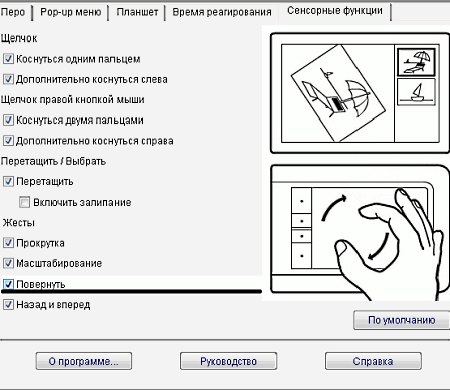450x390 pixels.
Task: Click the sailboat thumbnail in preview
Action: point(416,92)
